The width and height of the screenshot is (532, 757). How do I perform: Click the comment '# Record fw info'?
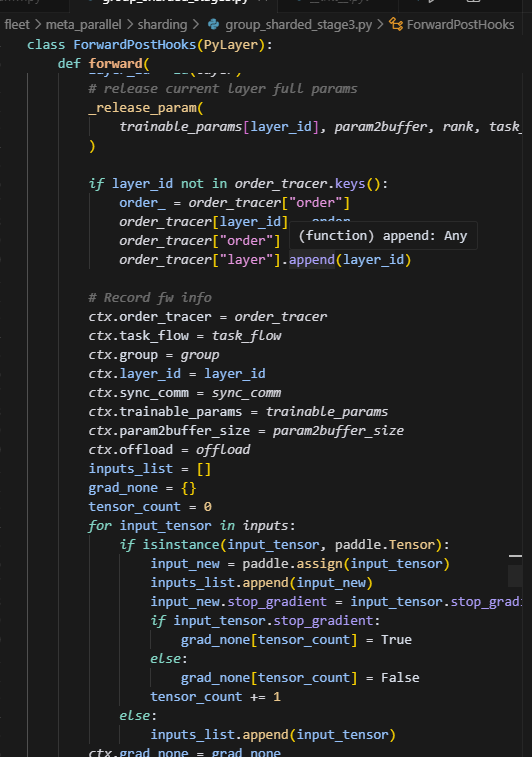coord(150,298)
